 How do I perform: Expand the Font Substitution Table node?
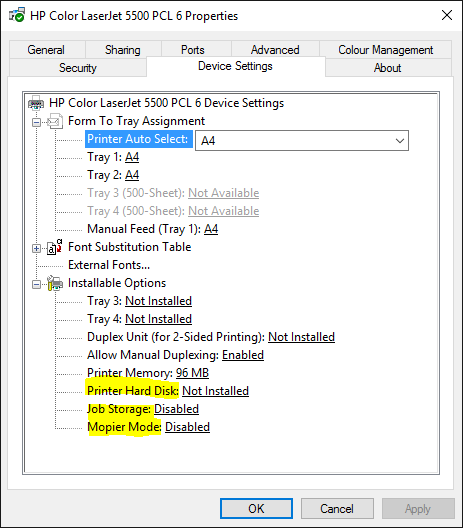point(36,249)
